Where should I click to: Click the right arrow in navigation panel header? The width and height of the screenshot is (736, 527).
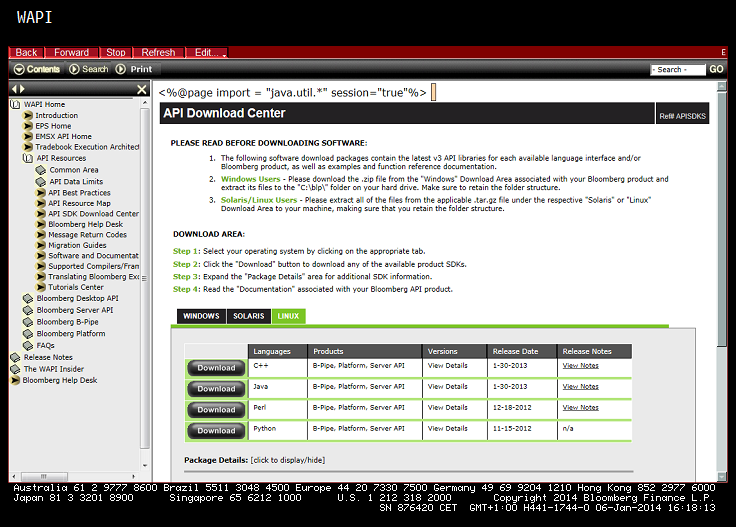pyautogui.click(x=22, y=89)
